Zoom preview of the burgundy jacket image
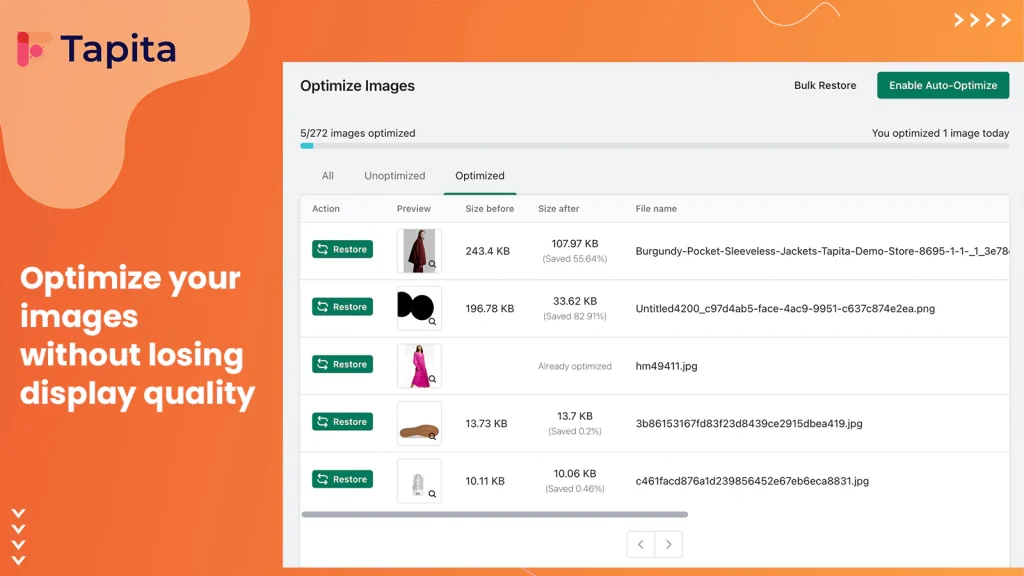Viewport: 1024px width, 576px height. point(432,264)
